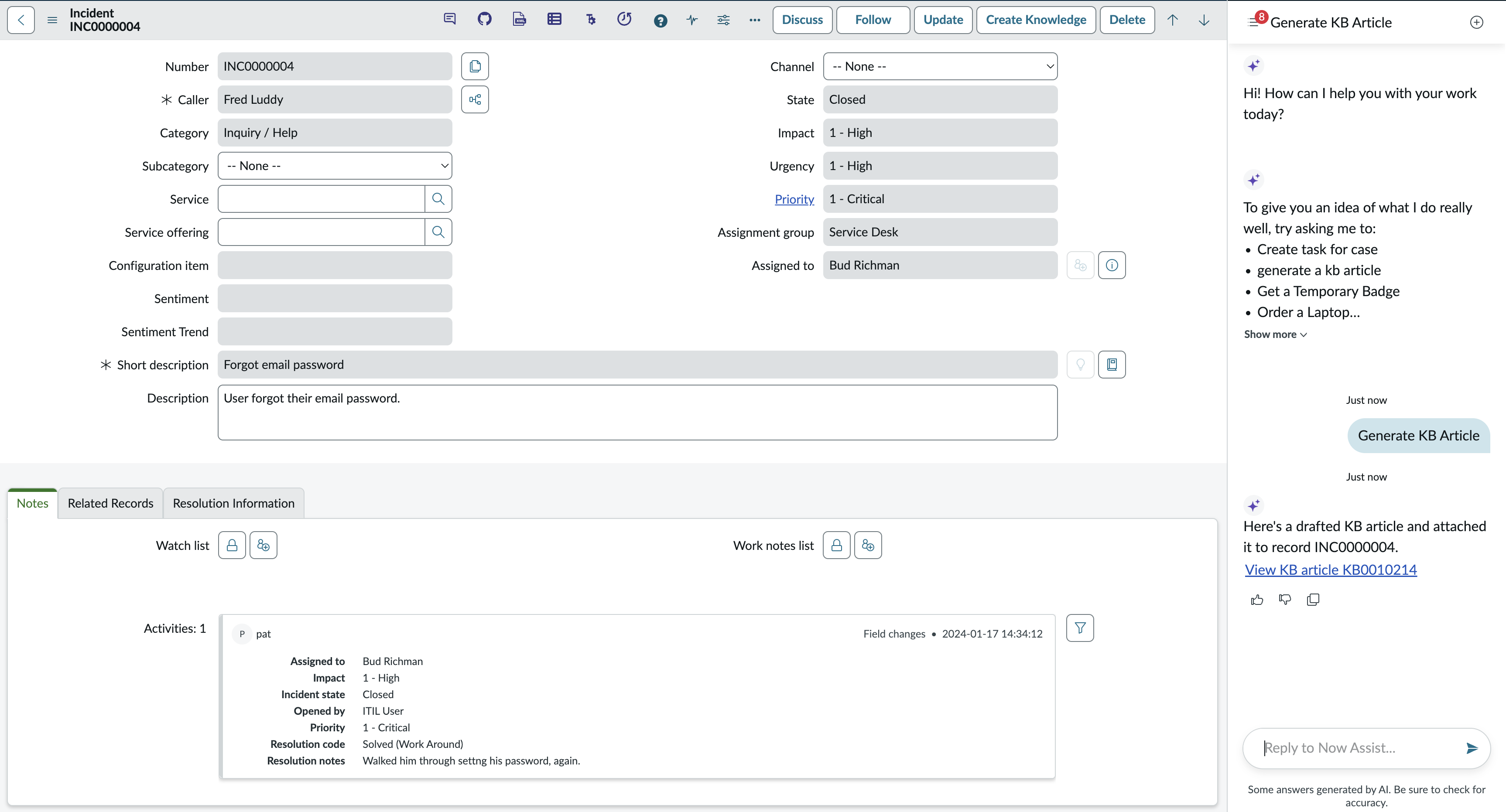1506x812 pixels.
Task: Go back using the header back arrow
Action: 21,20
